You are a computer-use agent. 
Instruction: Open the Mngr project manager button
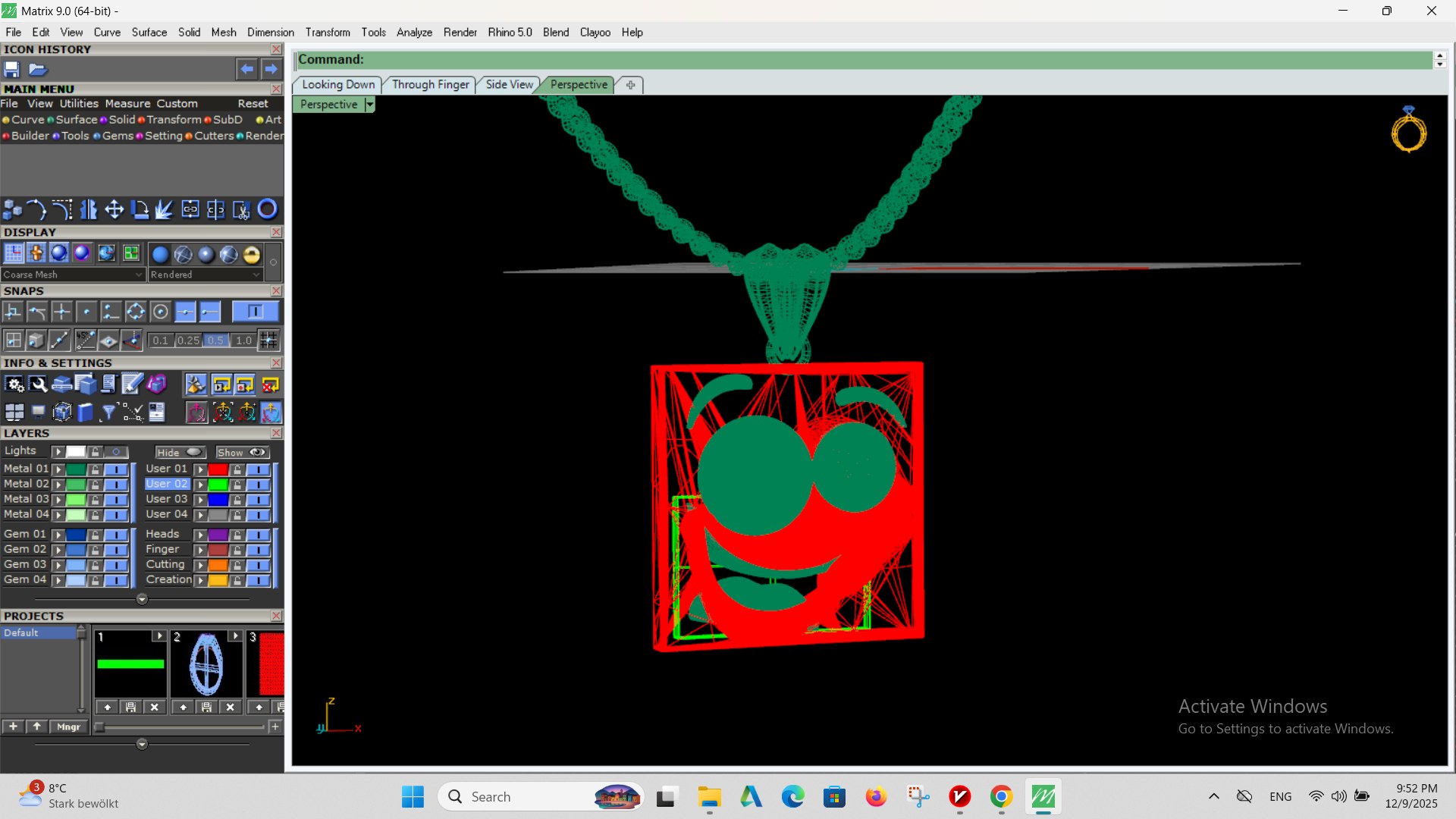(x=68, y=726)
